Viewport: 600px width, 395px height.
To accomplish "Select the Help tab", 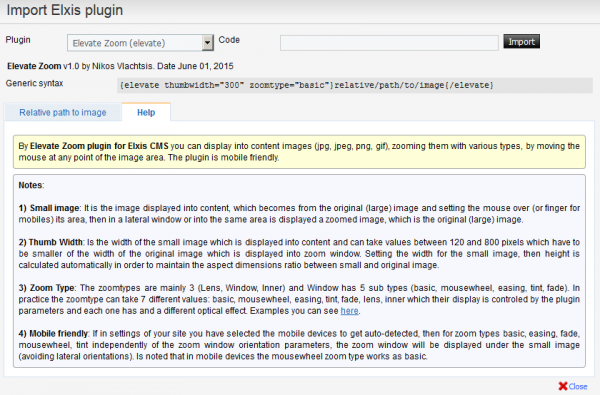I will tap(146, 113).
